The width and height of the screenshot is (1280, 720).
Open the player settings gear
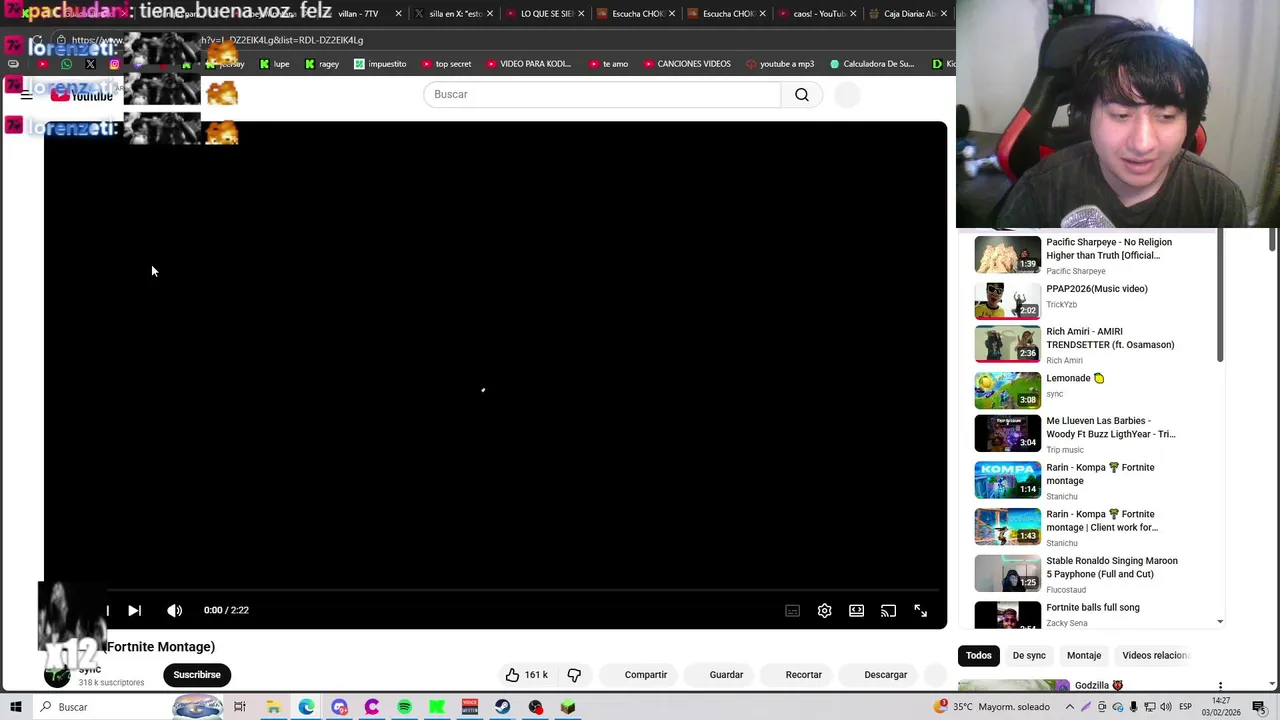[x=824, y=611]
